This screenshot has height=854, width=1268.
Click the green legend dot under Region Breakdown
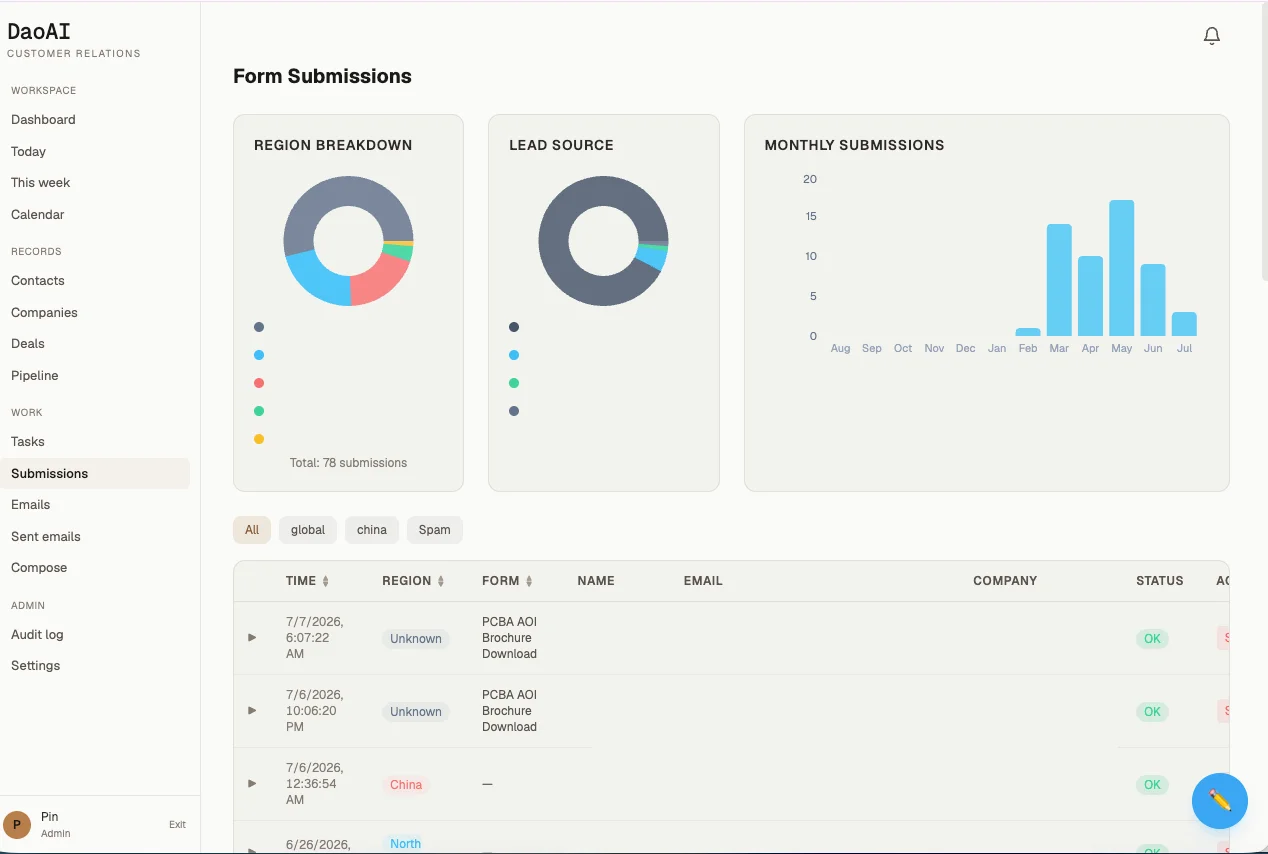259,411
